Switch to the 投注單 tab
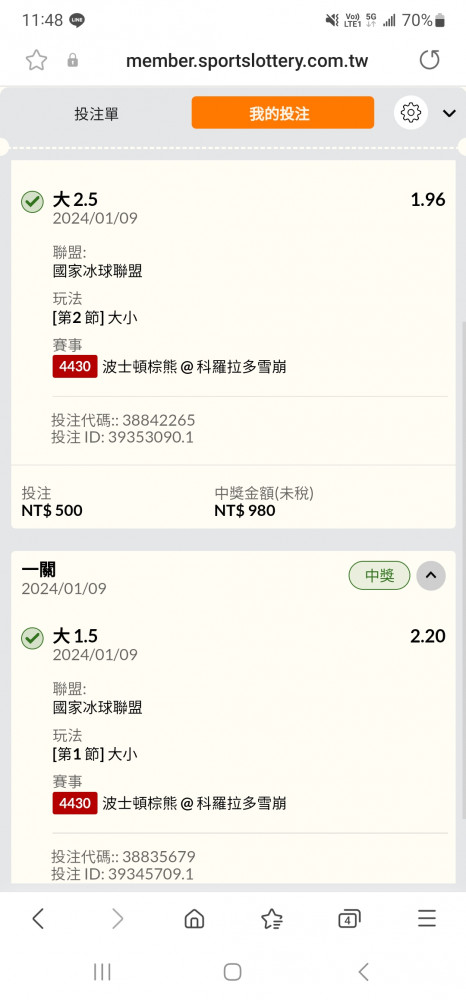The image size is (466, 1000). coord(96,114)
